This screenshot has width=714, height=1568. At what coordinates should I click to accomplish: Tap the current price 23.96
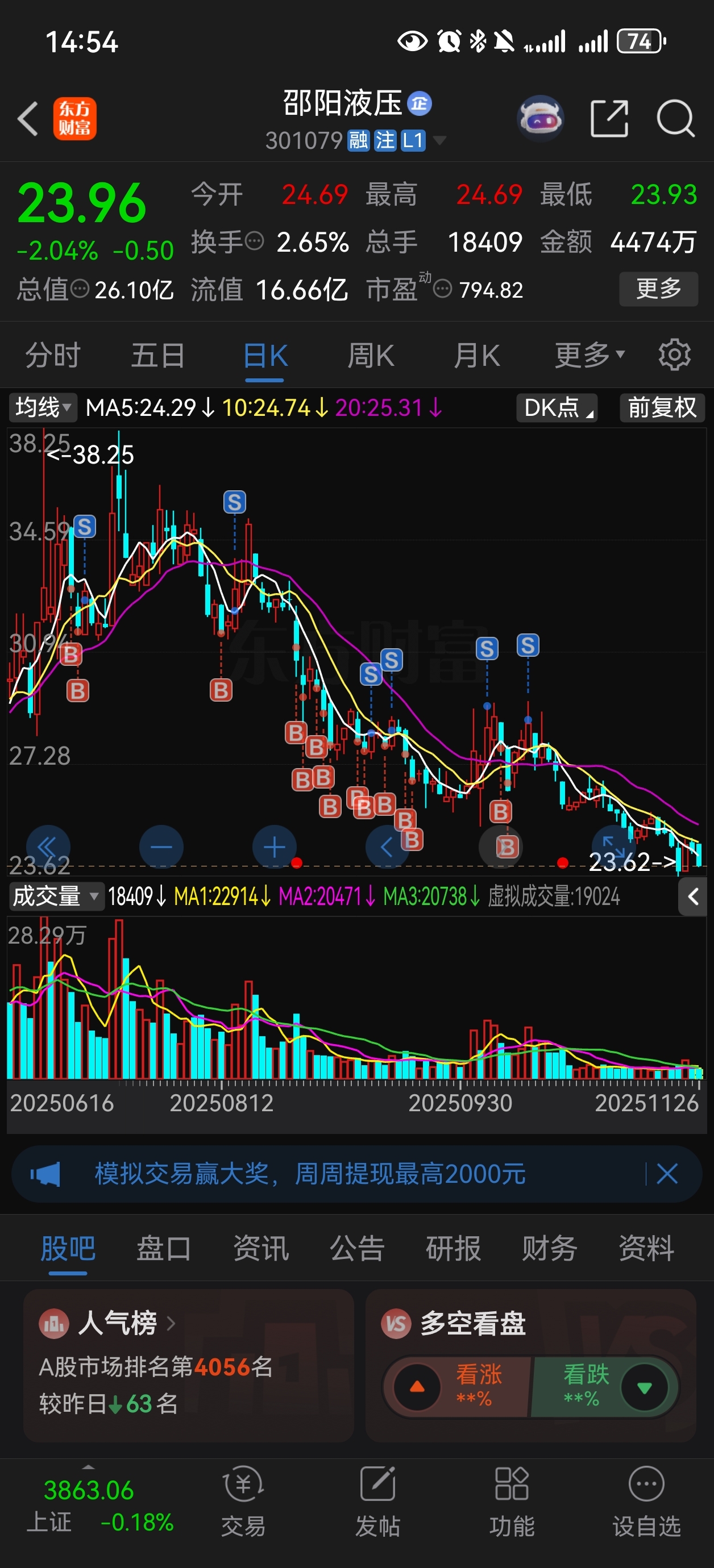[x=82, y=203]
